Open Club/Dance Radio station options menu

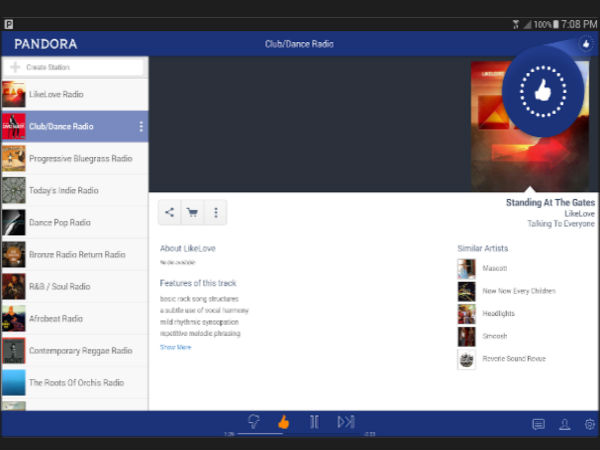click(141, 127)
